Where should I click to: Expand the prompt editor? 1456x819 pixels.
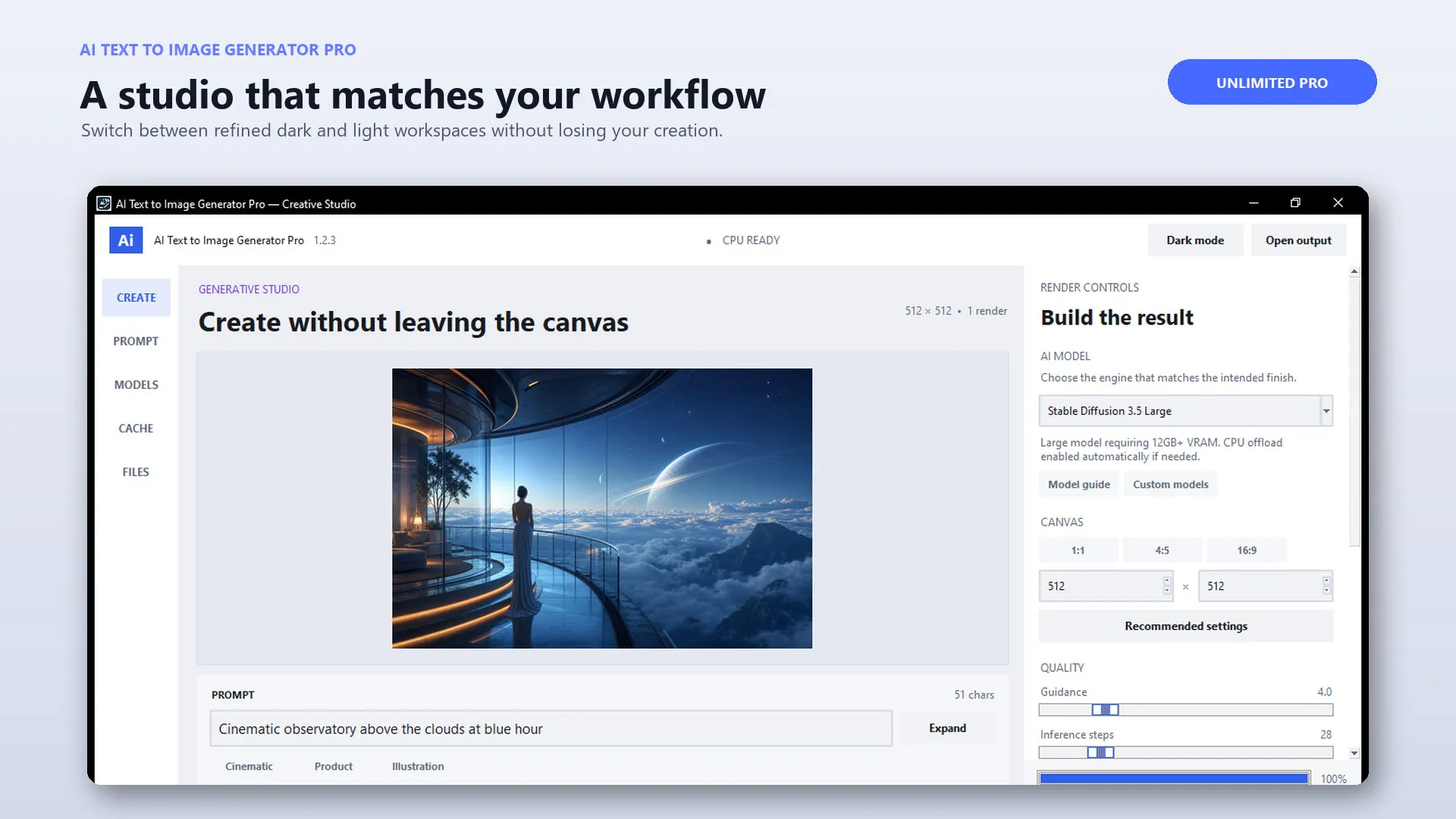point(948,728)
